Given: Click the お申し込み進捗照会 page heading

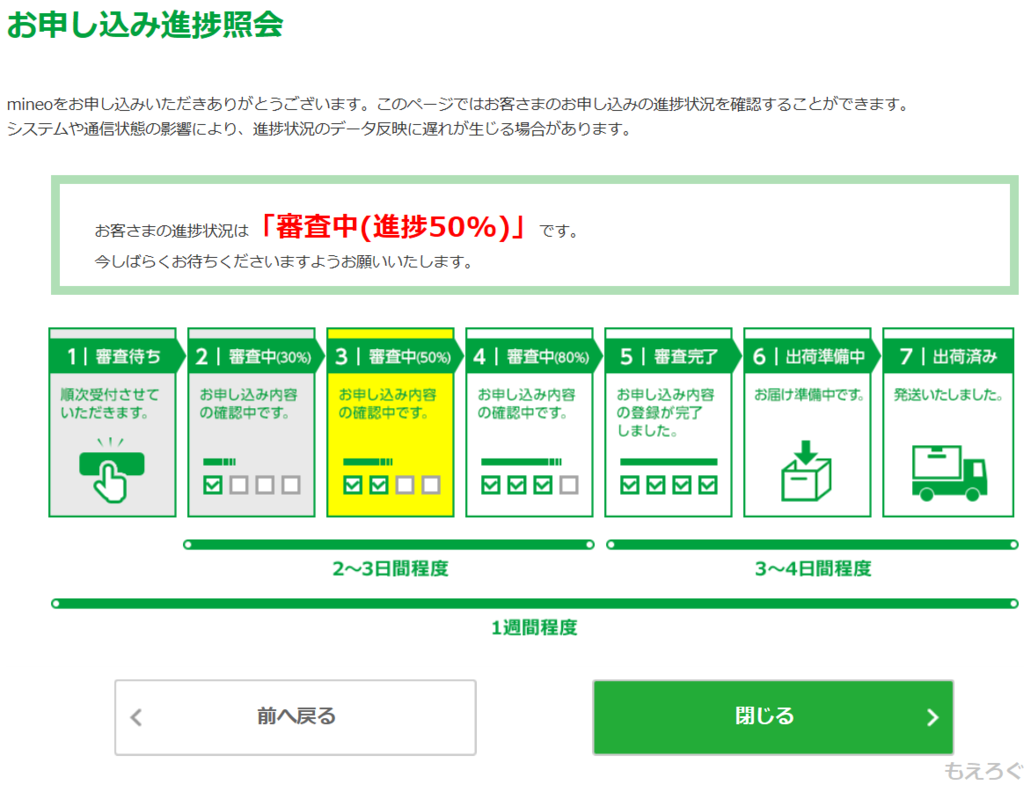Looking at the screenshot, I should coord(145,25).
